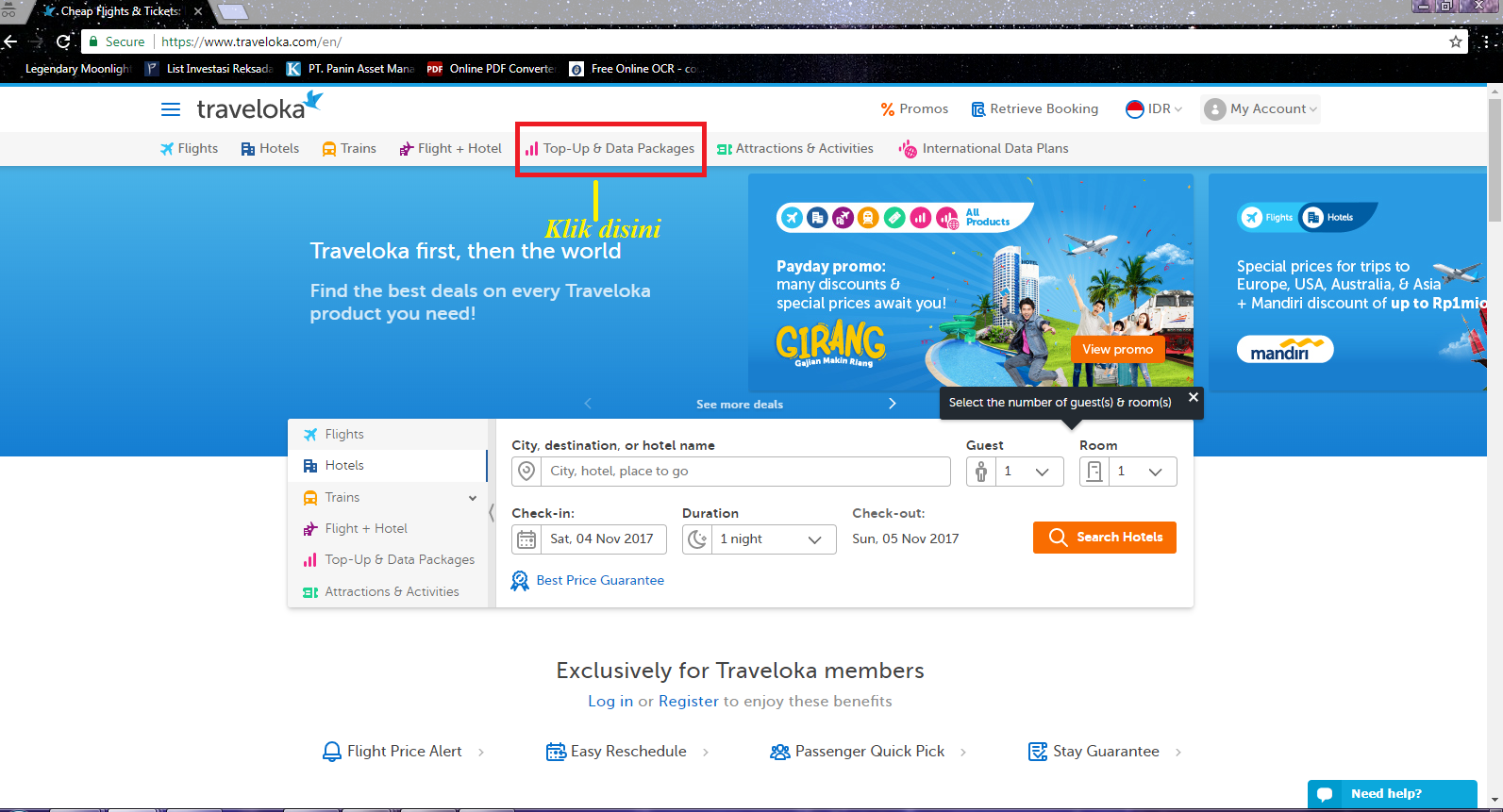
Task: Open the Duration nights dropdown
Action: [814, 539]
